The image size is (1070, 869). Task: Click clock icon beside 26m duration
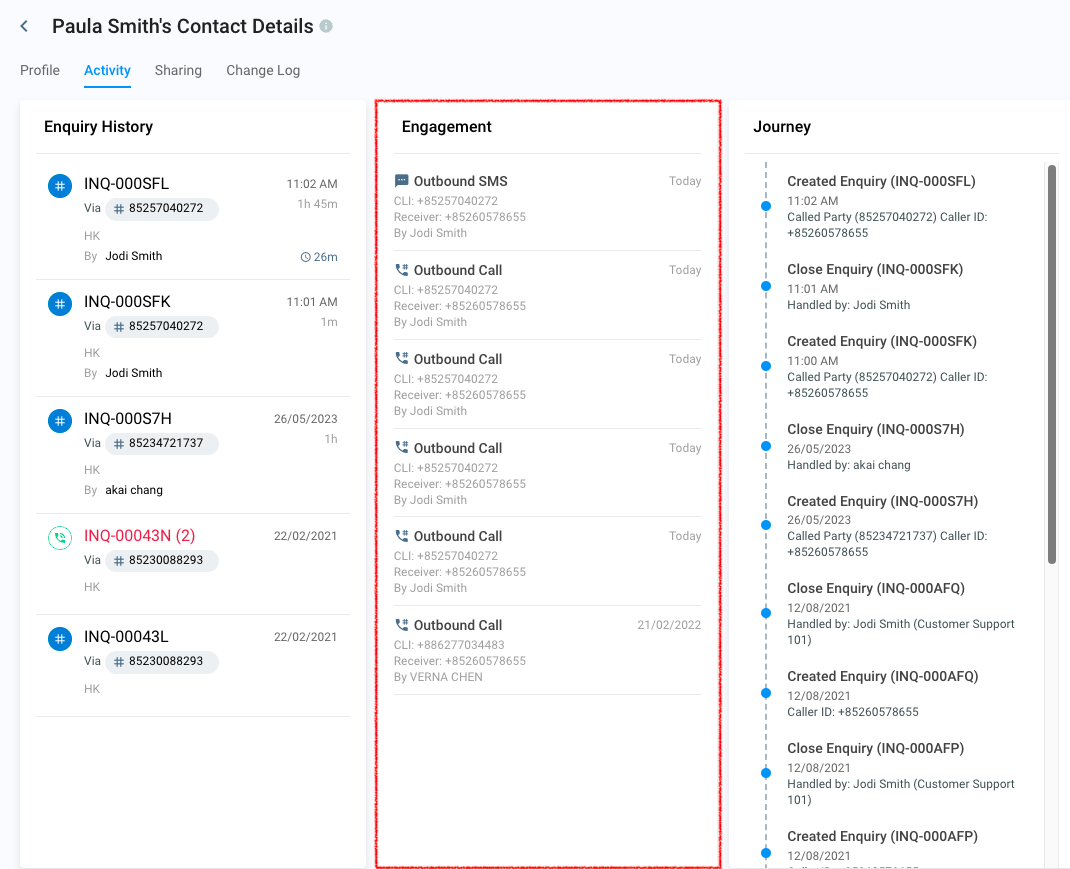306,257
